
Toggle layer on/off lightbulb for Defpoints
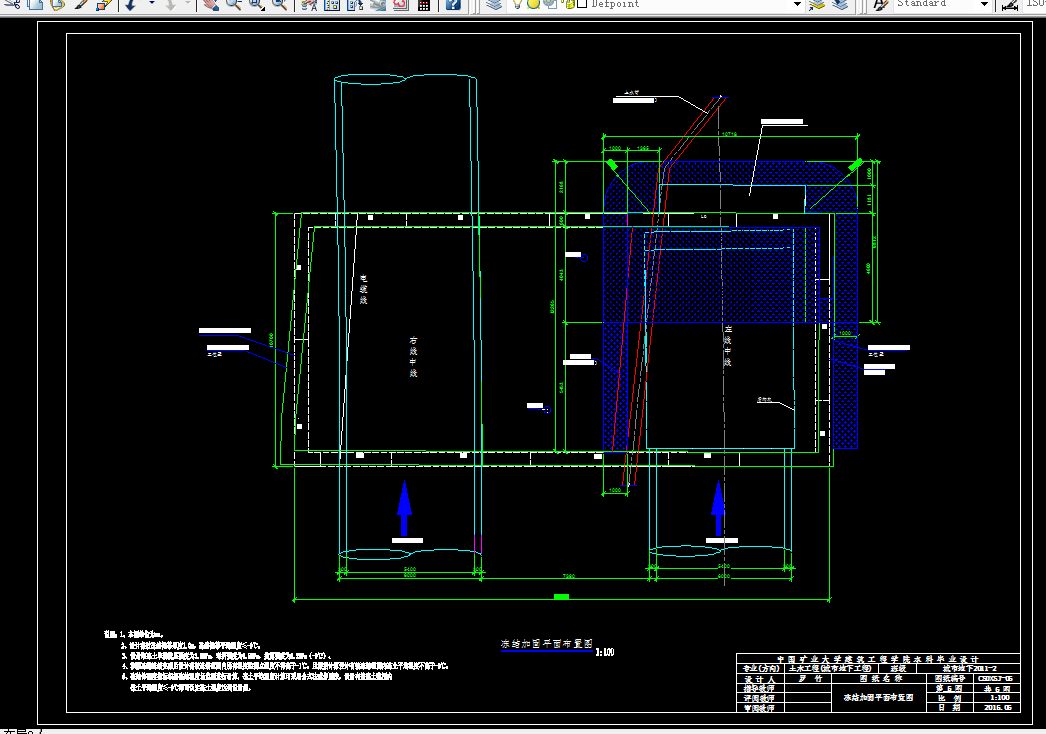[x=518, y=3]
